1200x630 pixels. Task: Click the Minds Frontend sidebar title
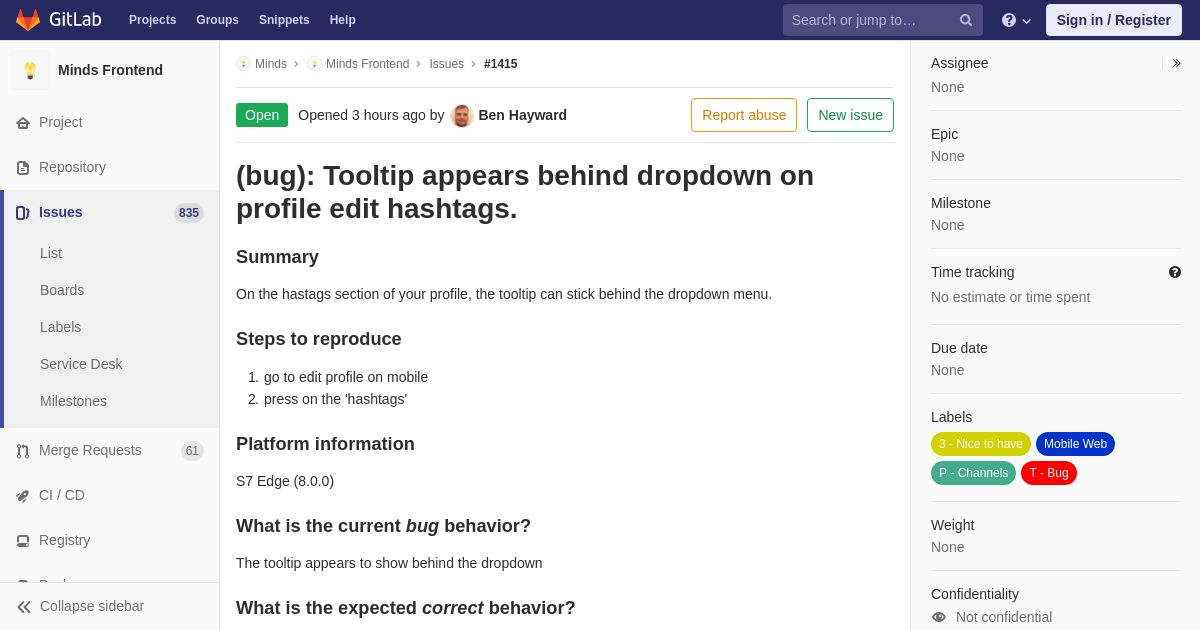point(110,70)
